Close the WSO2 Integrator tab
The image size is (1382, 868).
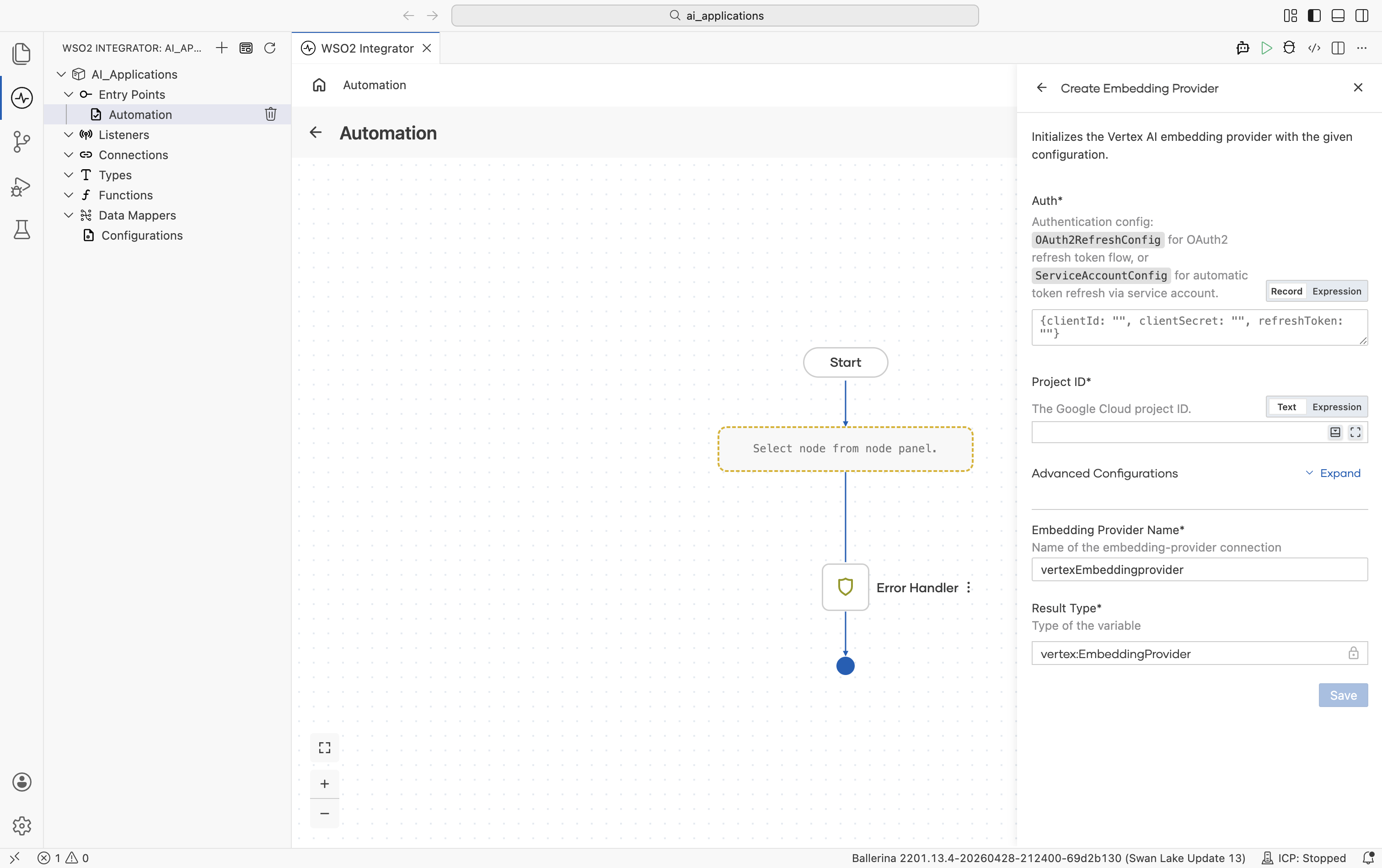pyautogui.click(x=427, y=48)
